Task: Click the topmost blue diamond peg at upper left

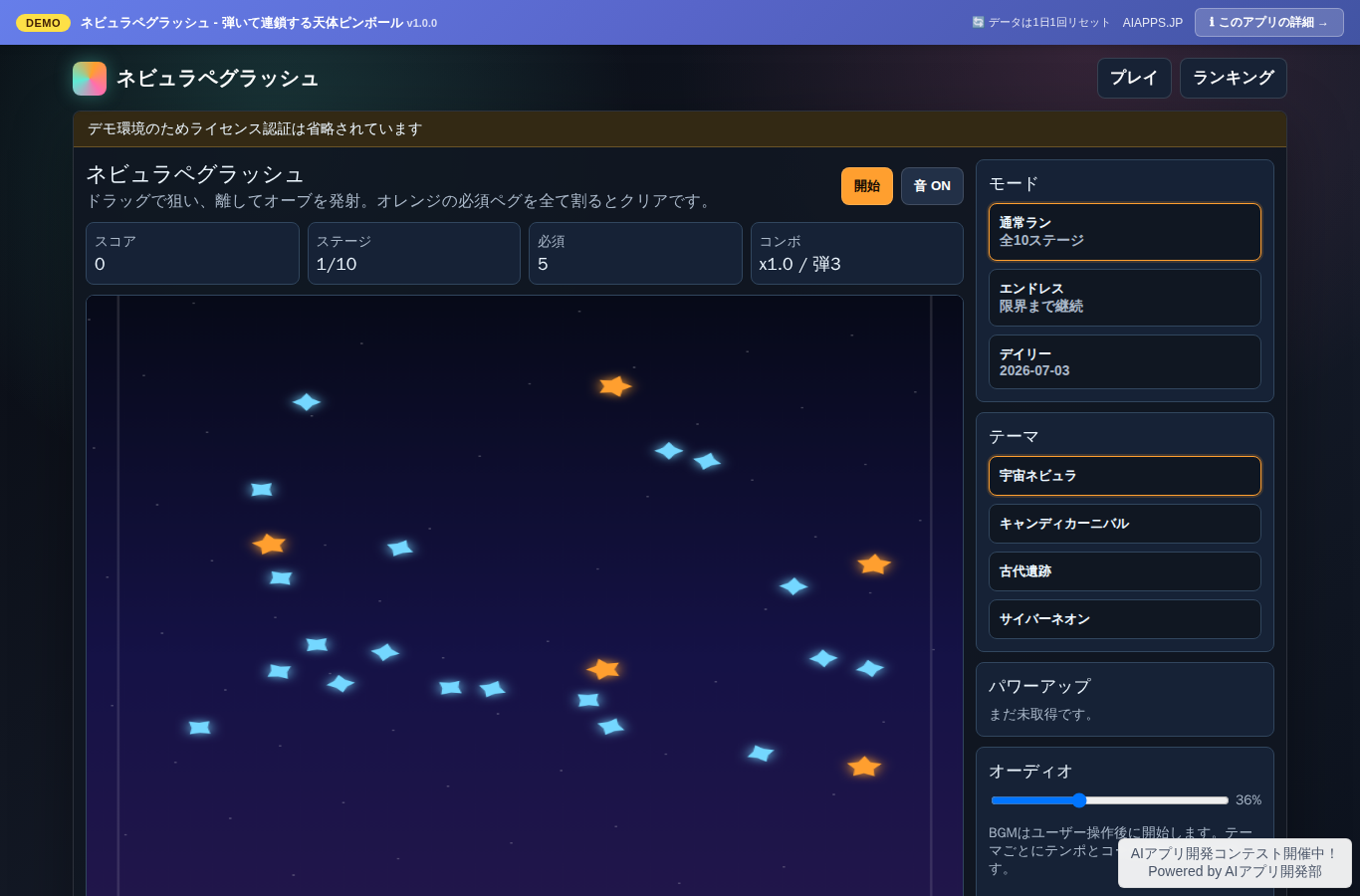Action: pos(307,402)
